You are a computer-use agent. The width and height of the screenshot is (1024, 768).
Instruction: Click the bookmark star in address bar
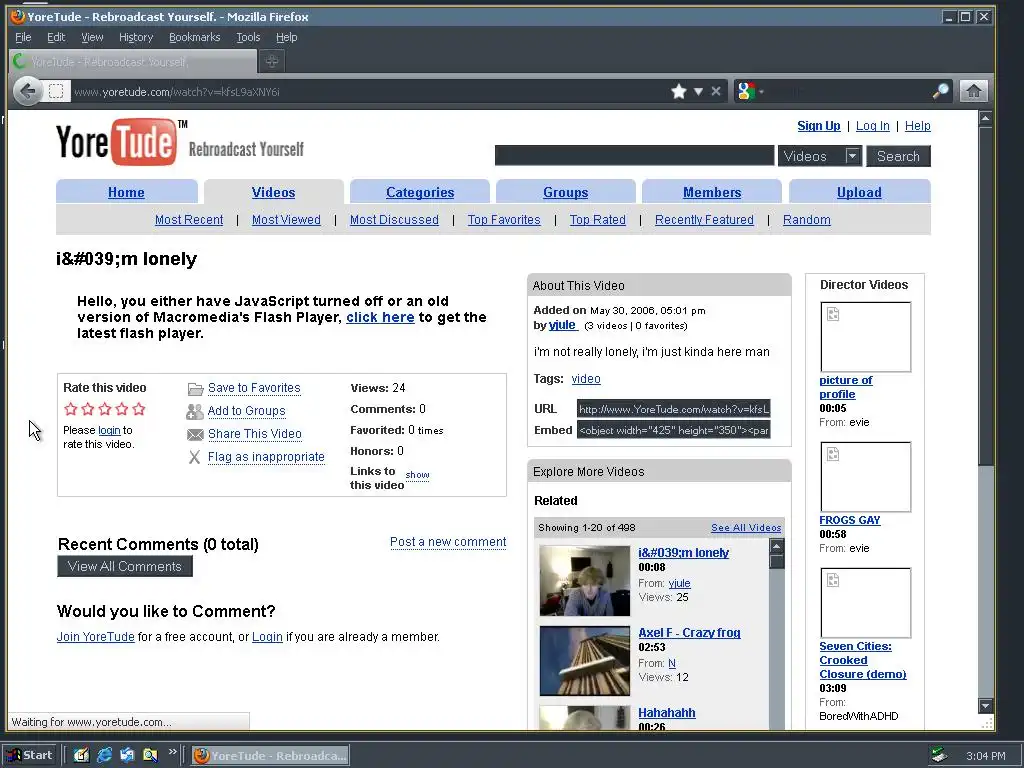(x=679, y=91)
